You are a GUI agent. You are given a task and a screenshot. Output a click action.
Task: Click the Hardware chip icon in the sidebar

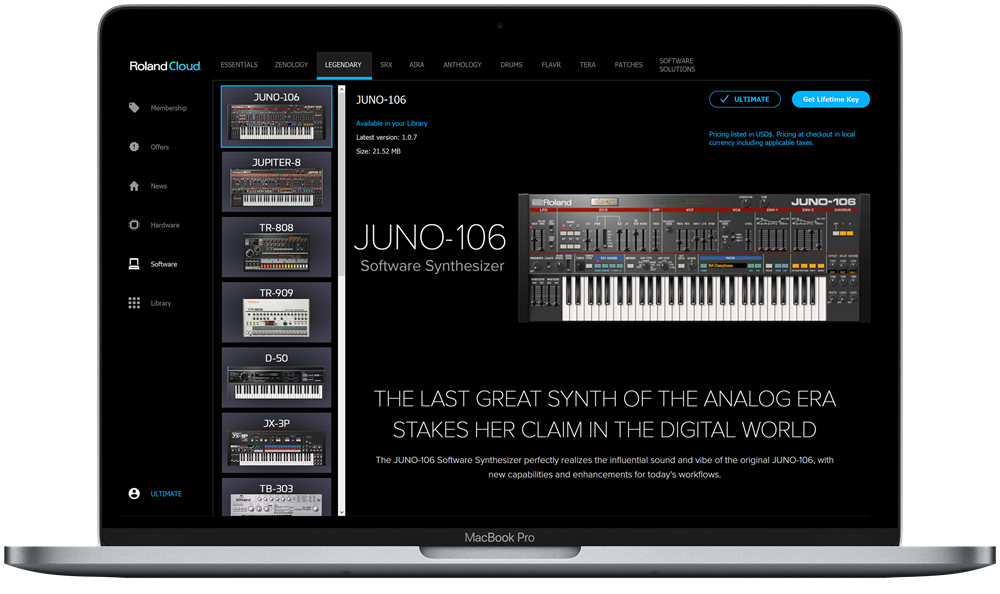point(134,225)
